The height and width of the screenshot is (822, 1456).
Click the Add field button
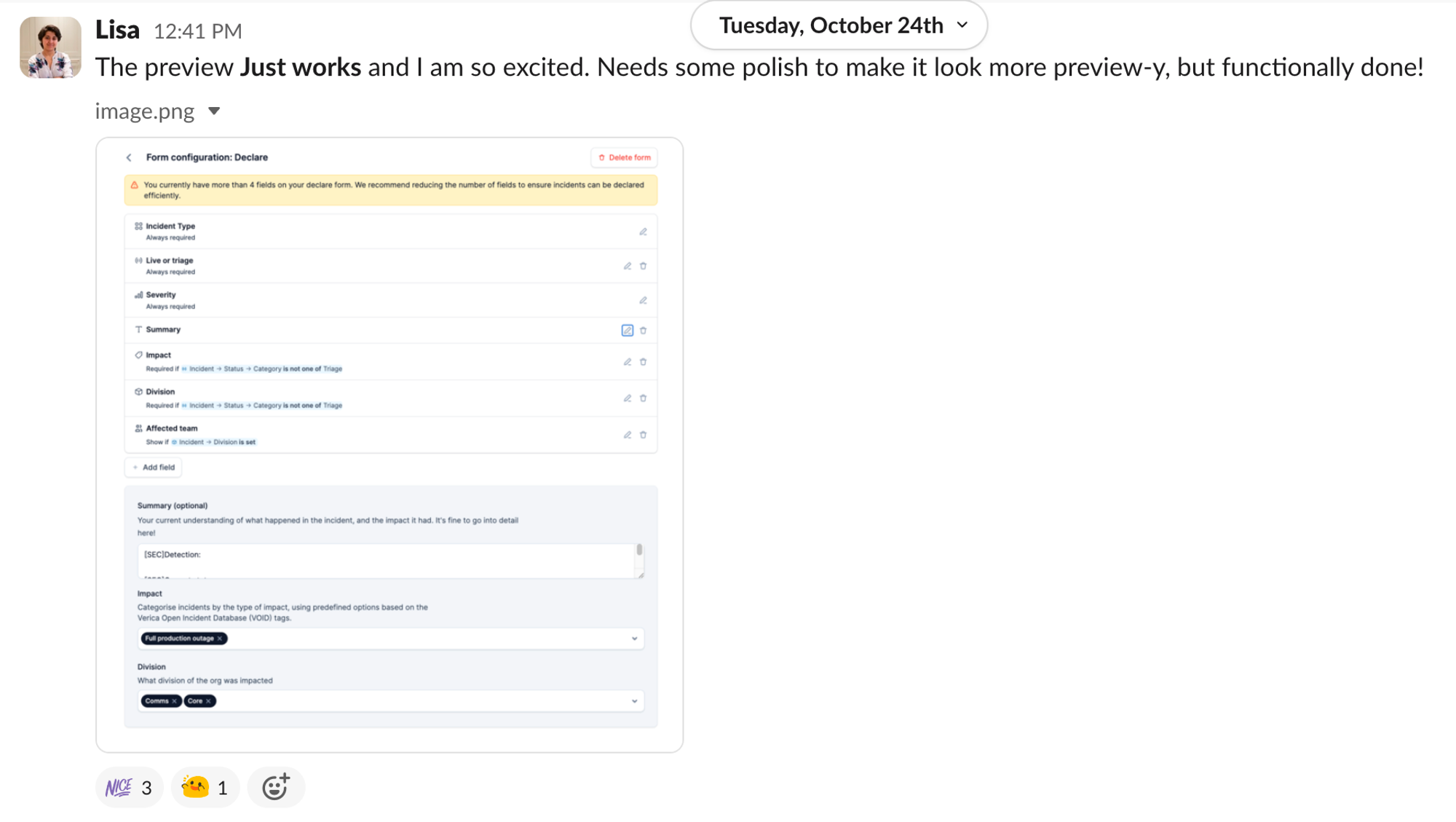154,467
